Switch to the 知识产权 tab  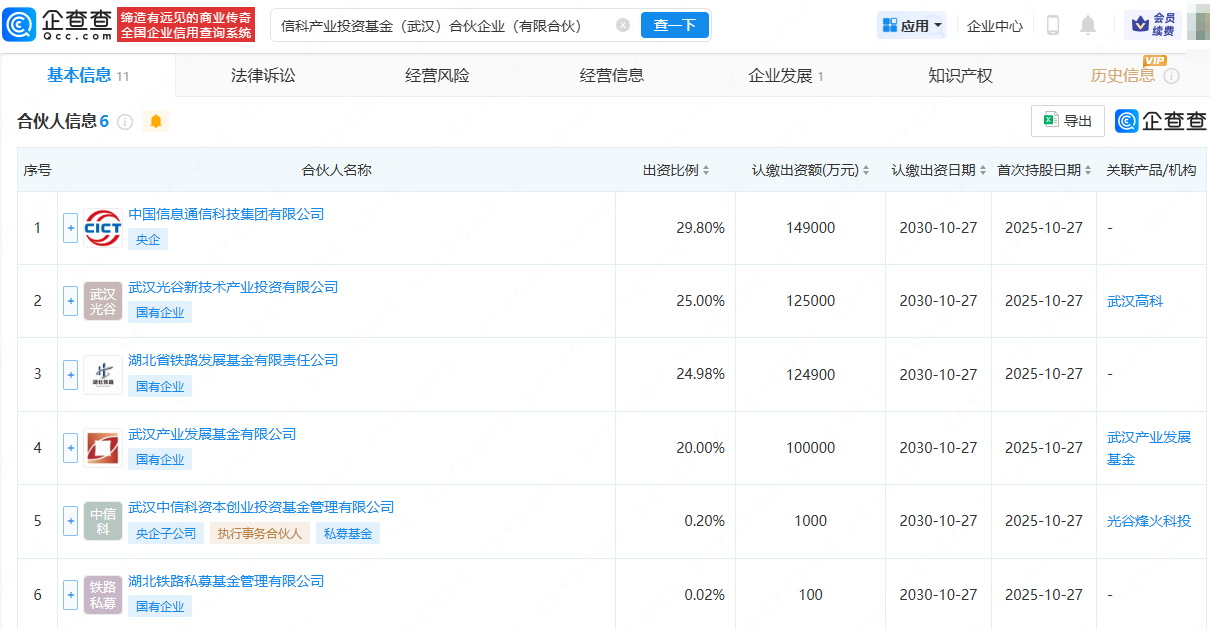click(960, 76)
